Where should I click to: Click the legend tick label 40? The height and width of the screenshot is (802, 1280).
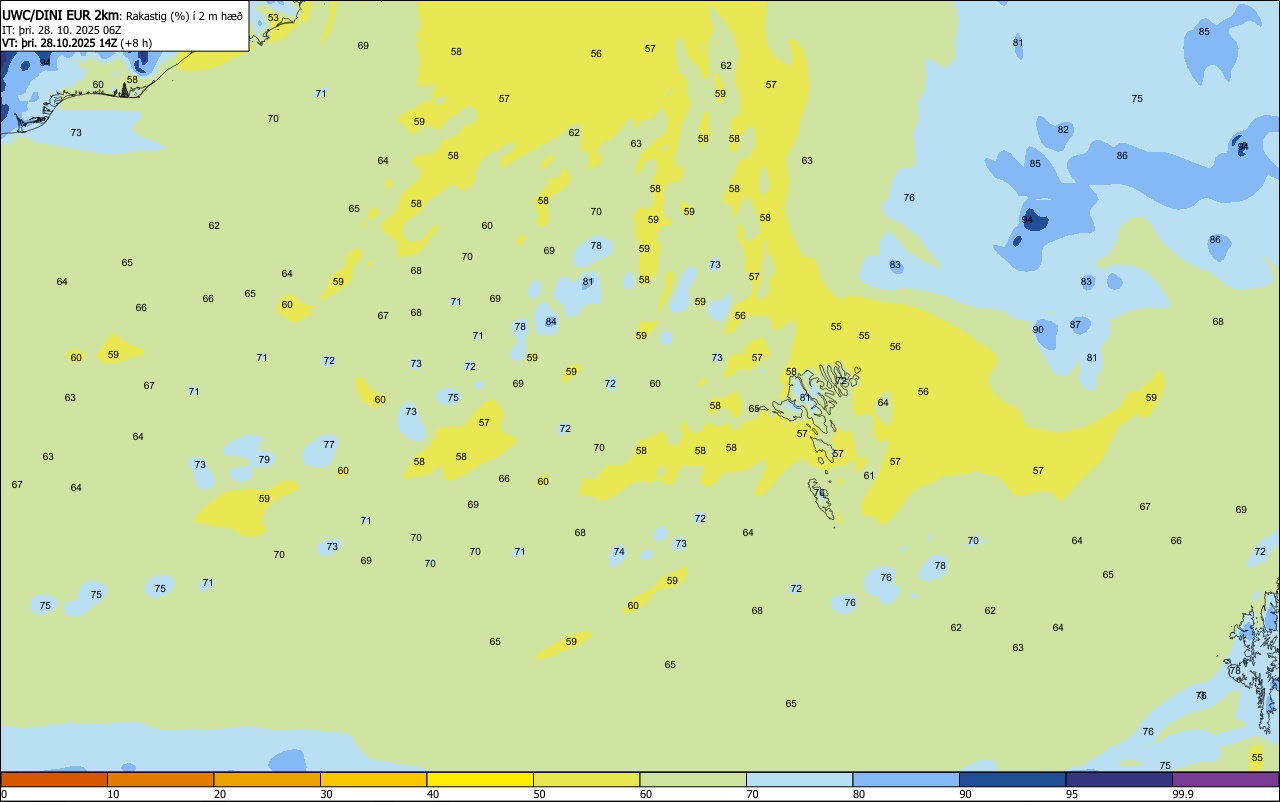tap(432, 794)
